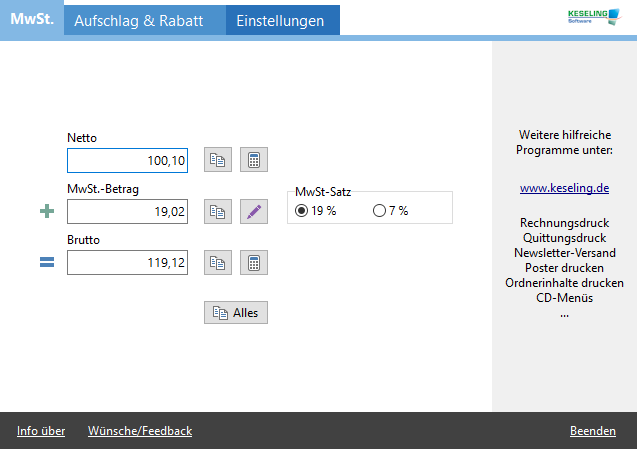This screenshot has width=637, height=449.
Task: Select the 19 % tax rate
Action: point(302,211)
